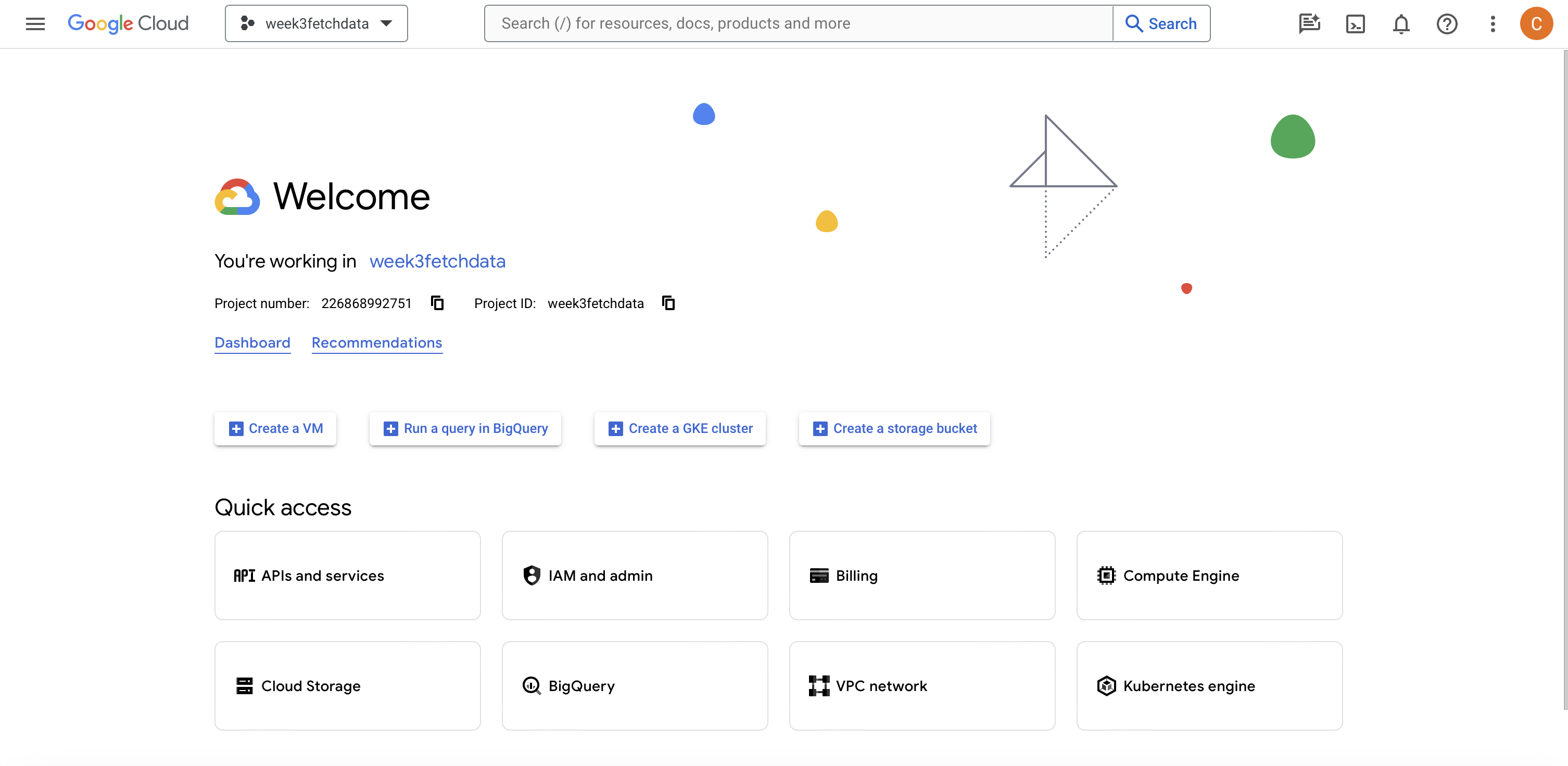Viewport: 1568px width, 766px height.
Task: Switch to the Recommendations tab
Action: click(x=377, y=342)
